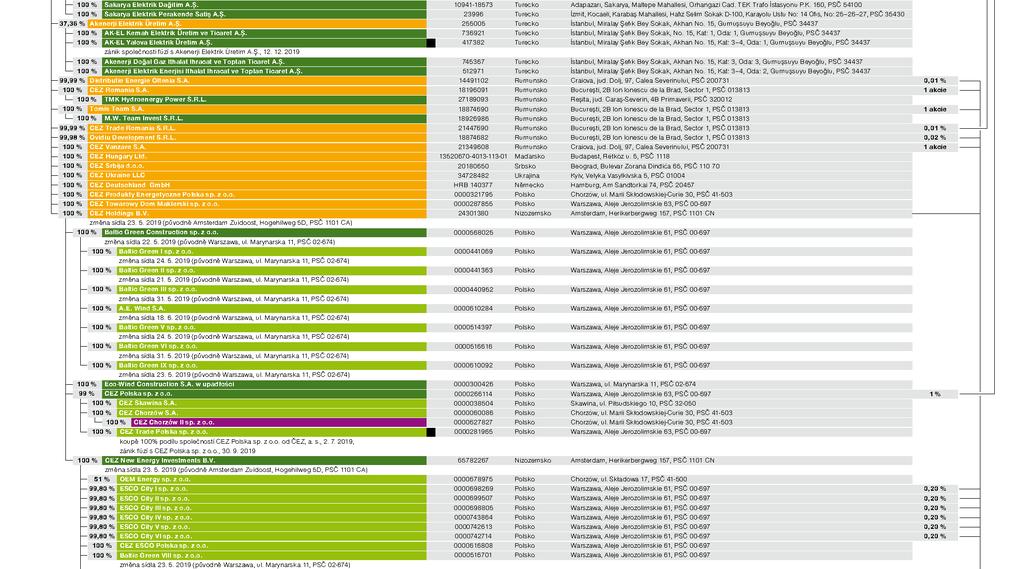Click the address Hamburg, Am Sandtorkai 74

click(632, 185)
